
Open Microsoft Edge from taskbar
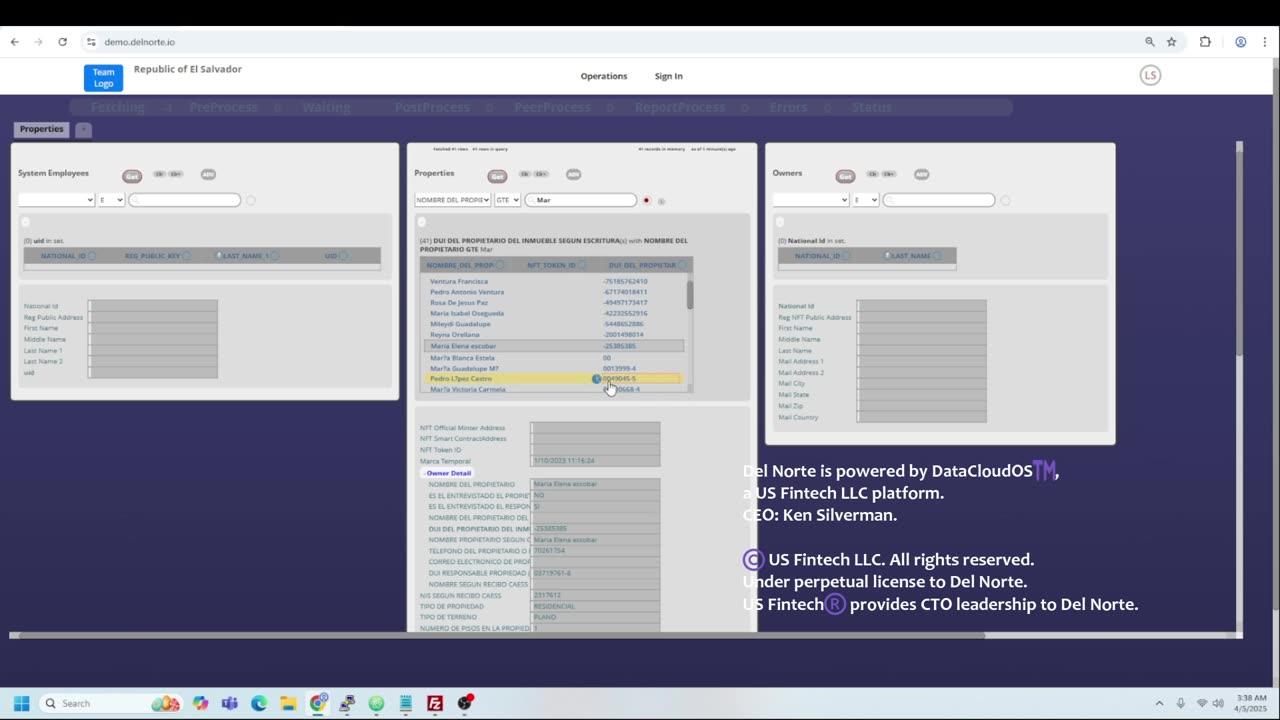(x=259, y=703)
